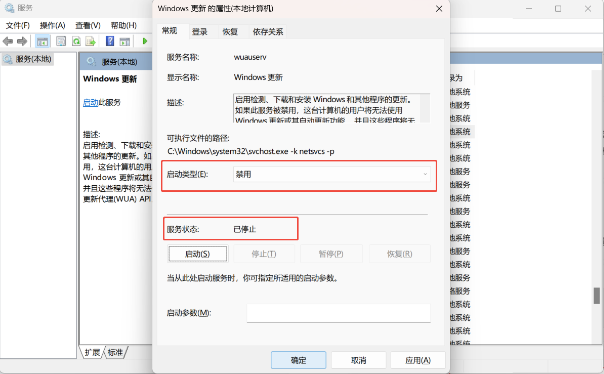Image resolution: width=604 pixels, height=374 pixels.
Task: Open the 帮助(H) menu
Action: click(124, 25)
